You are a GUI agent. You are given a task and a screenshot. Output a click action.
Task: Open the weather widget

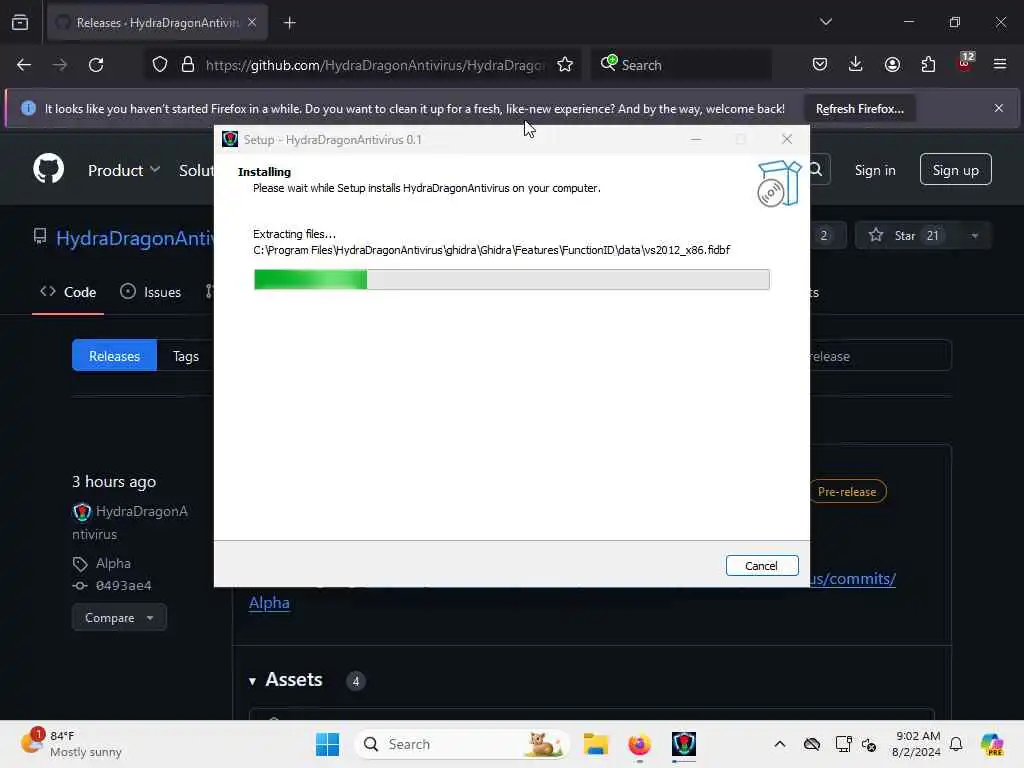(72, 744)
